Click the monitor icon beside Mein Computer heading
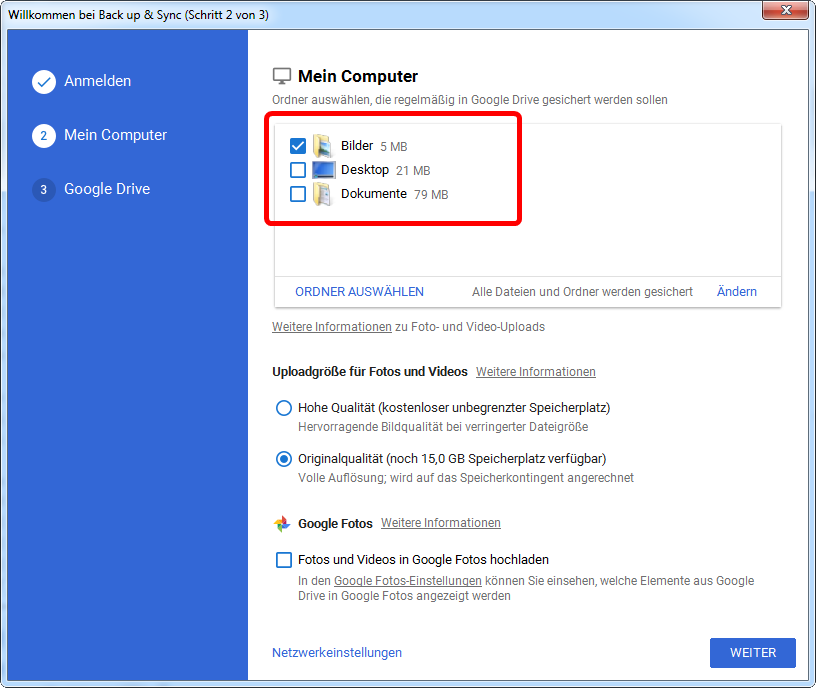The width and height of the screenshot is (816, 688). (x=282, y=76)
